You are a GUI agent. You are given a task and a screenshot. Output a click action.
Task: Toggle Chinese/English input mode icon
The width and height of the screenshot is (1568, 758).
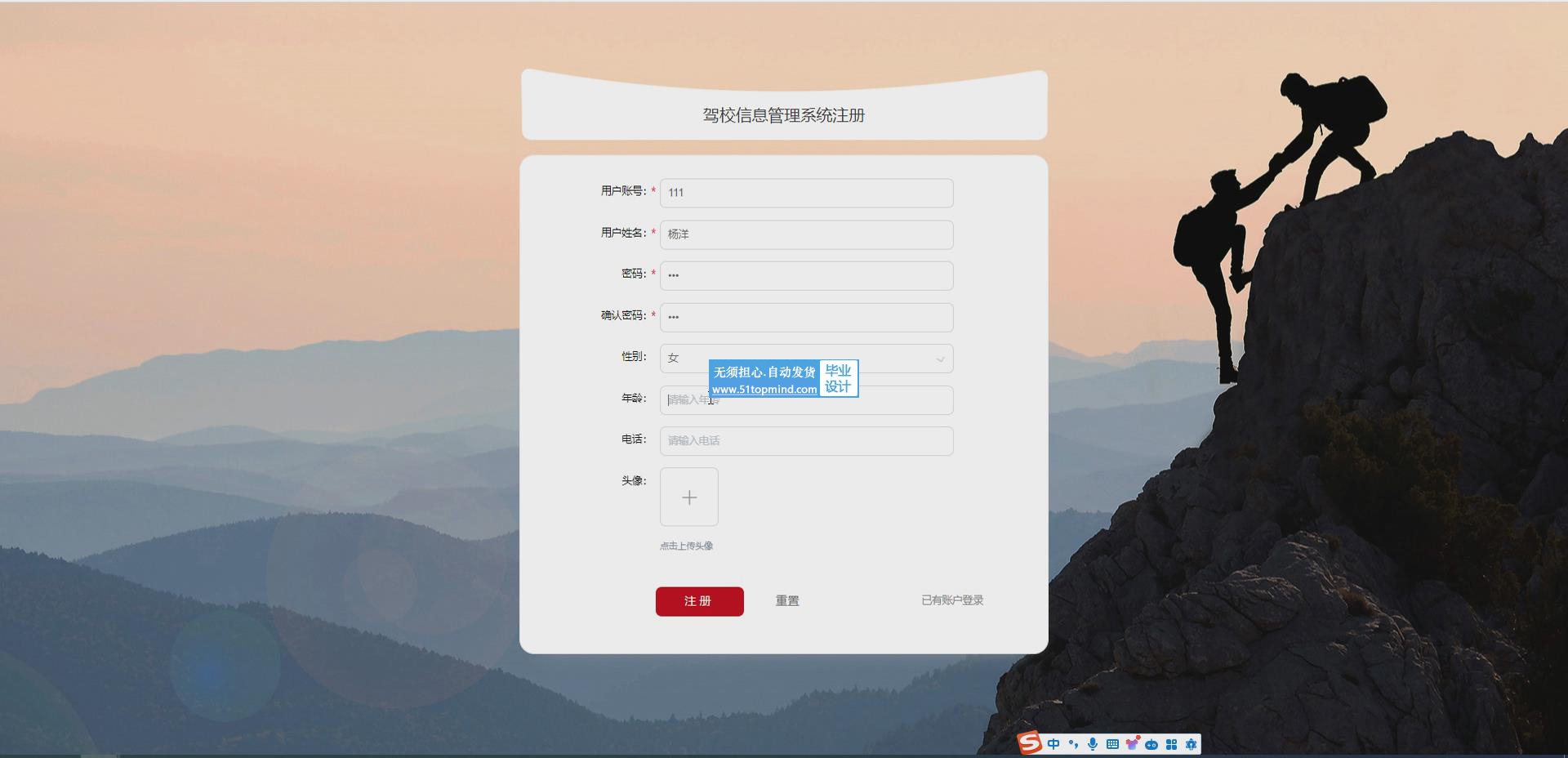[x=1053, y=744]
